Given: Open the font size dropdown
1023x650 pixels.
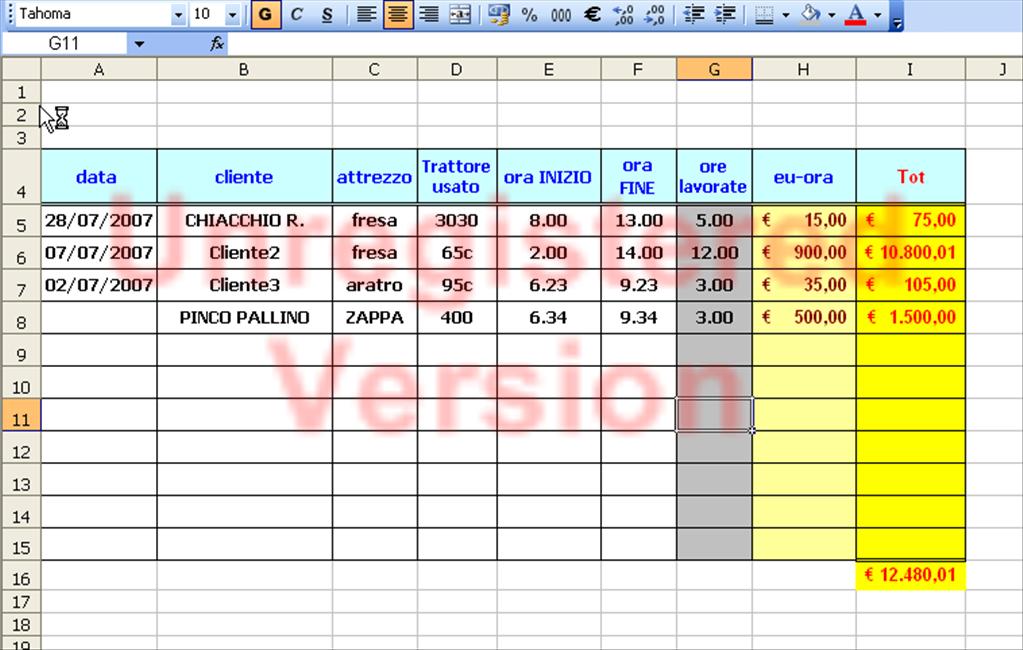Looking at the screenshot, I should coord(233,15).
